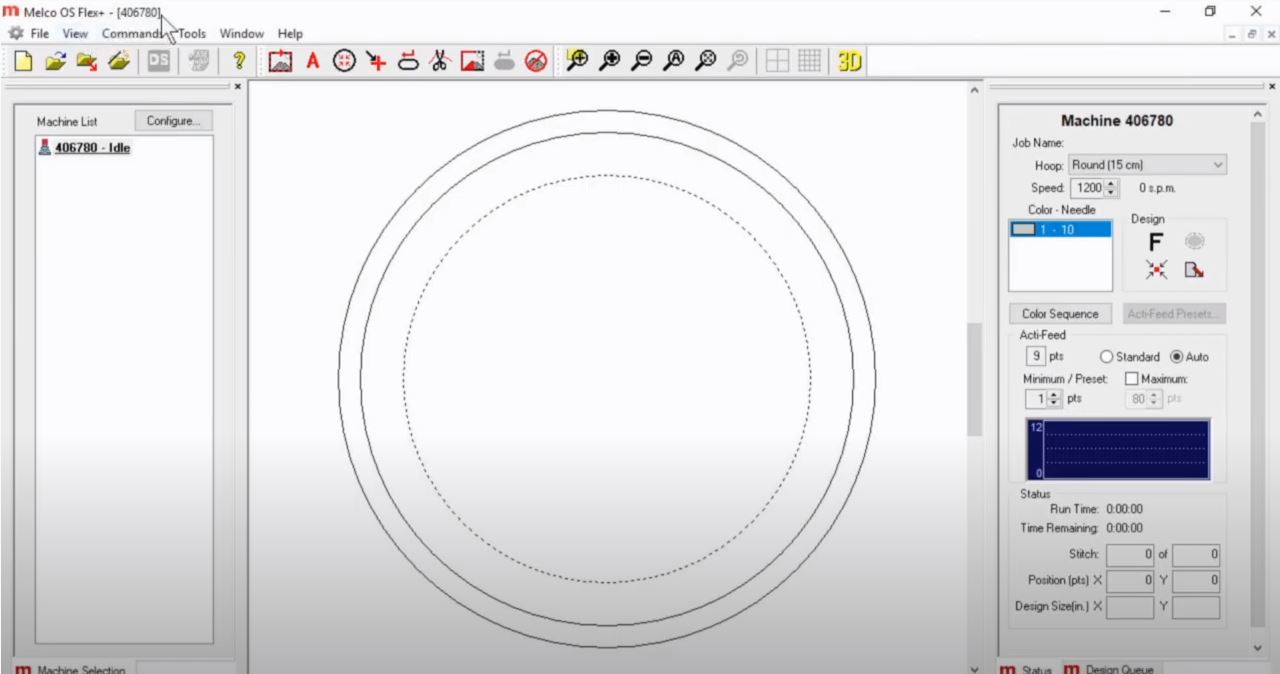Screen dimensions: 1280x674
Task: Select color-needle entry 1 - 10
Action: (x=1060, y=229)
